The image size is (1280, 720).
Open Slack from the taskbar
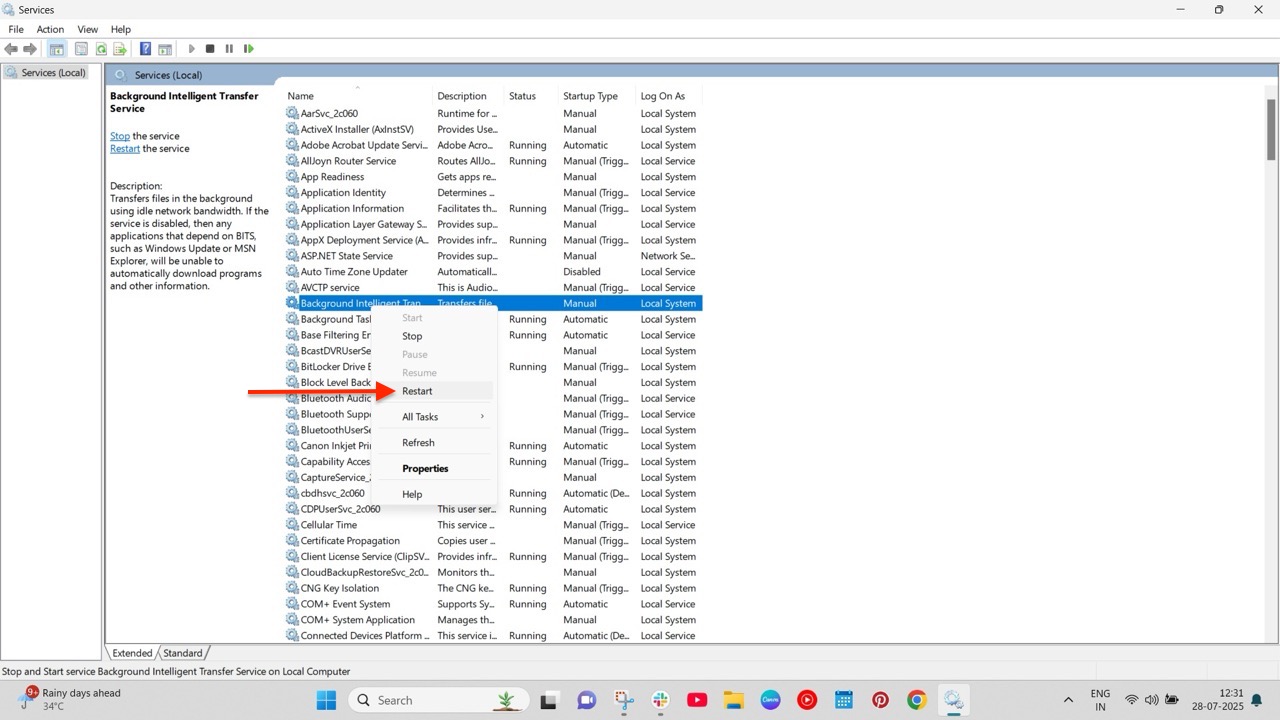pyautogui.click(x=660, y=700)
